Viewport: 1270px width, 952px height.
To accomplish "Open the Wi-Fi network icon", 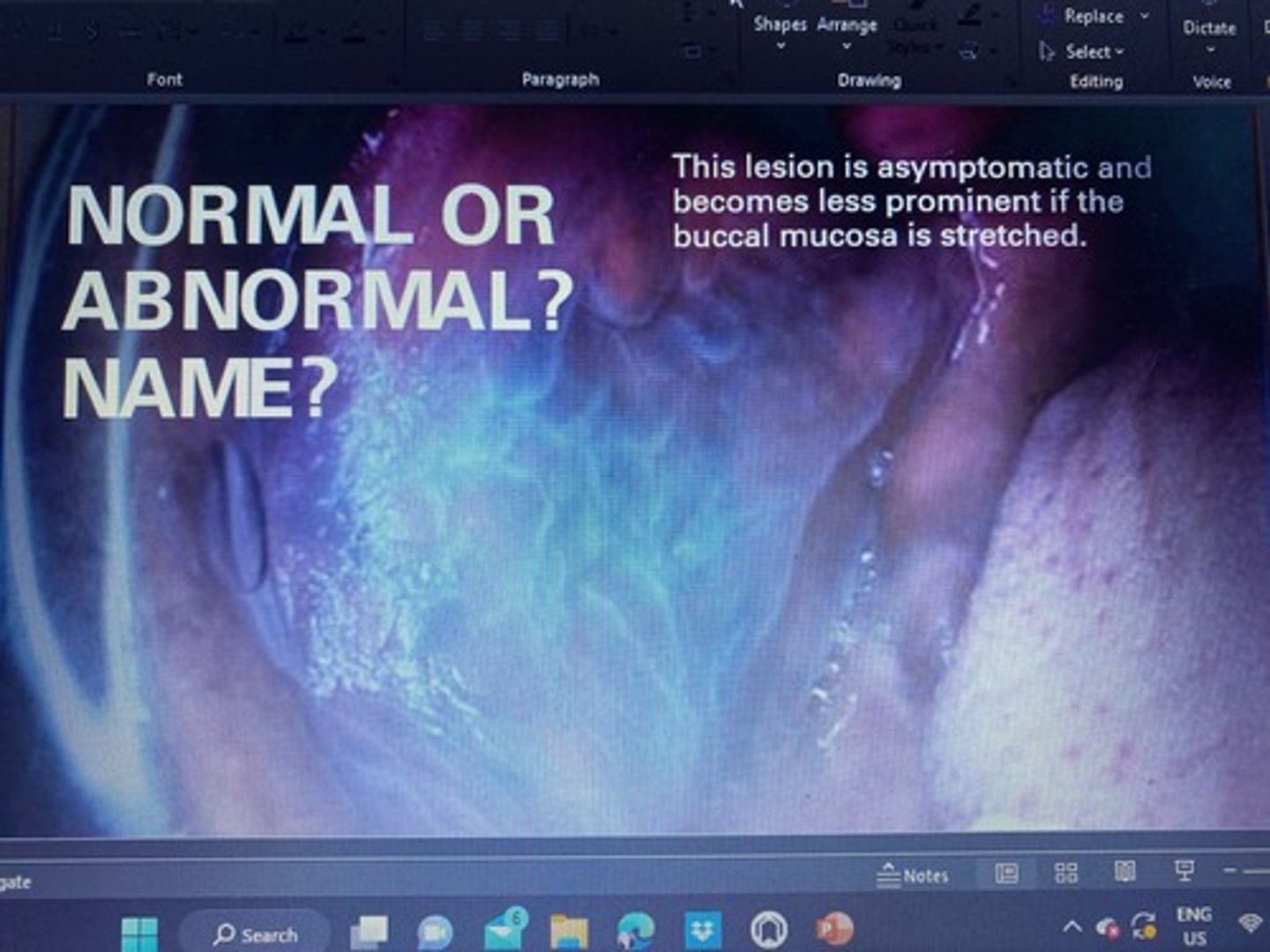I will click(x=1250, y=923).
